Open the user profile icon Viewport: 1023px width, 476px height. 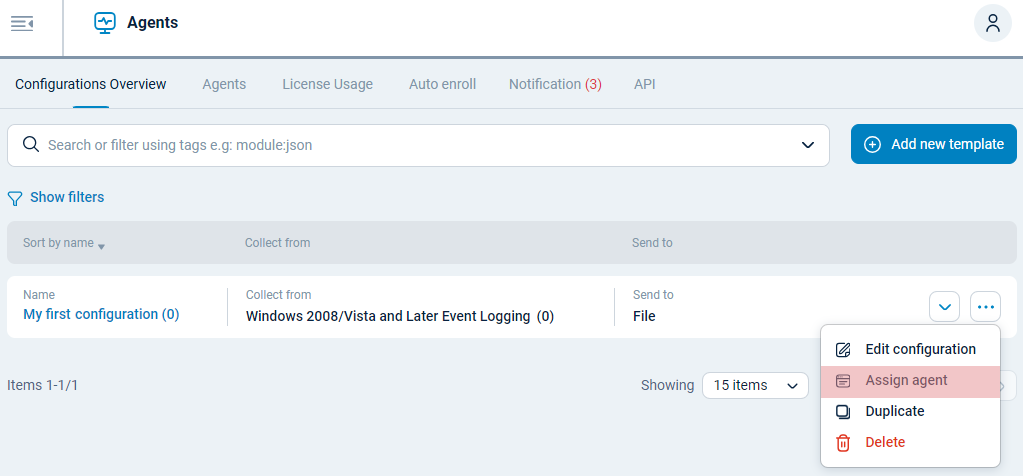(992, 23)
